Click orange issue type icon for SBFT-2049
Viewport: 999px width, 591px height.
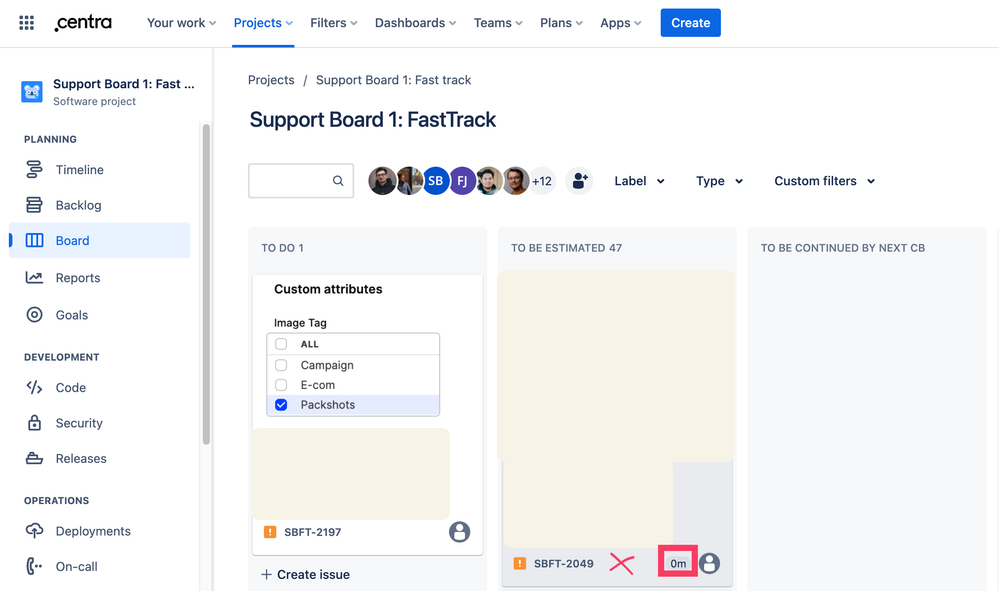(520, 563)
